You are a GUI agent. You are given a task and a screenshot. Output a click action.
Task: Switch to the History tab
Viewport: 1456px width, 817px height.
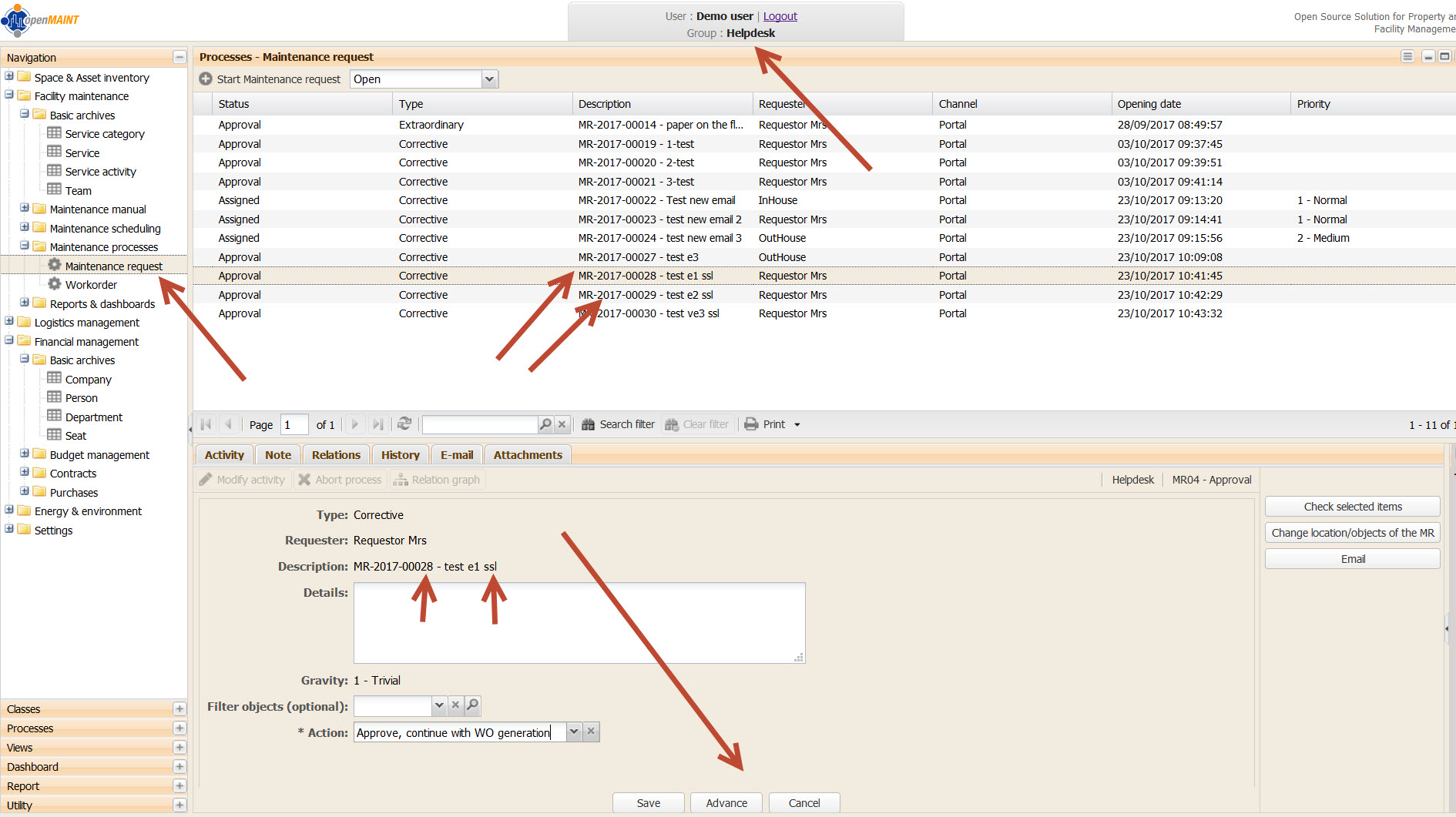[400, 455]
